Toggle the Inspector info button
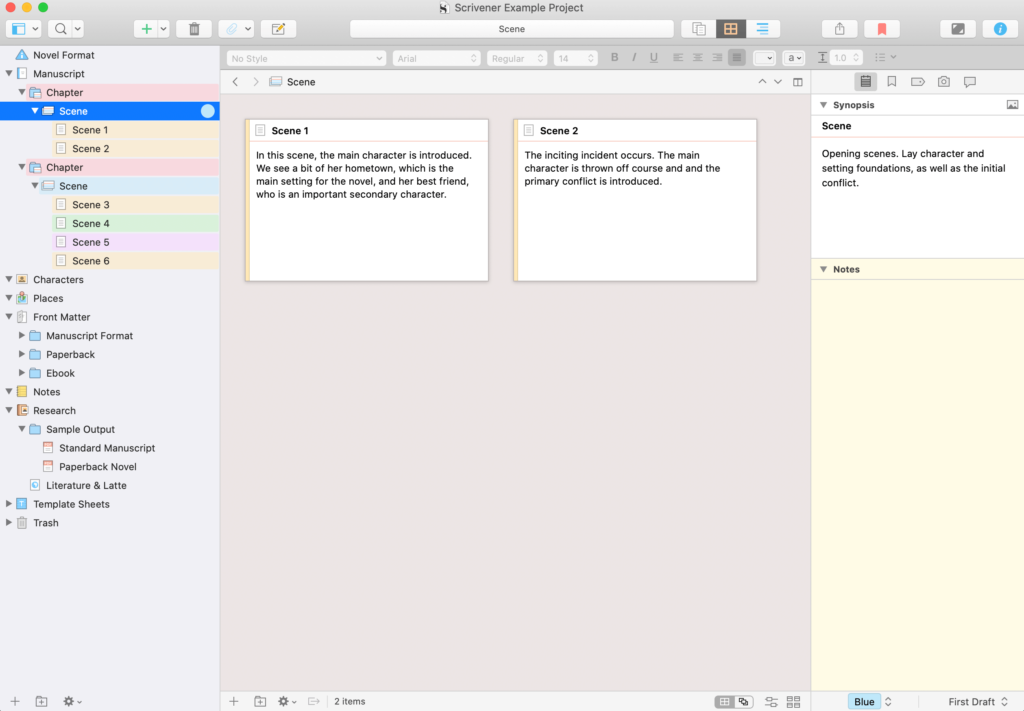Image resolution: width=1024 pixels, height=711 pixels. point(1000,29)
